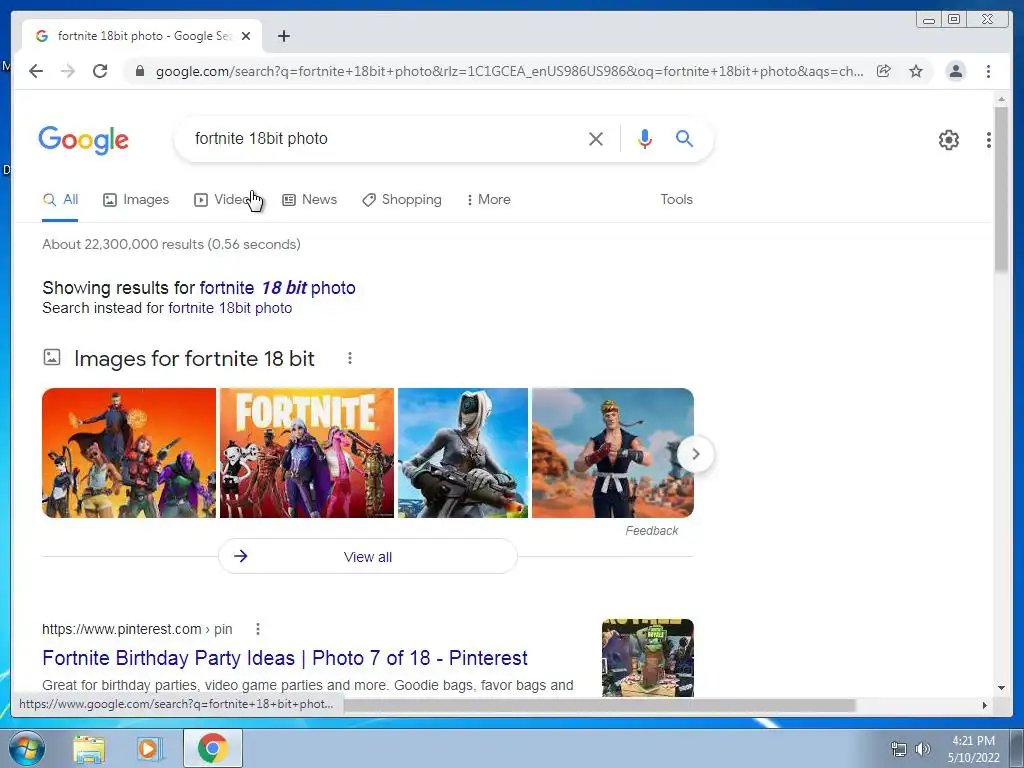Bookmark this page with the star icon
This screenshot has height=768, width=1024.
tap(916, 71)
